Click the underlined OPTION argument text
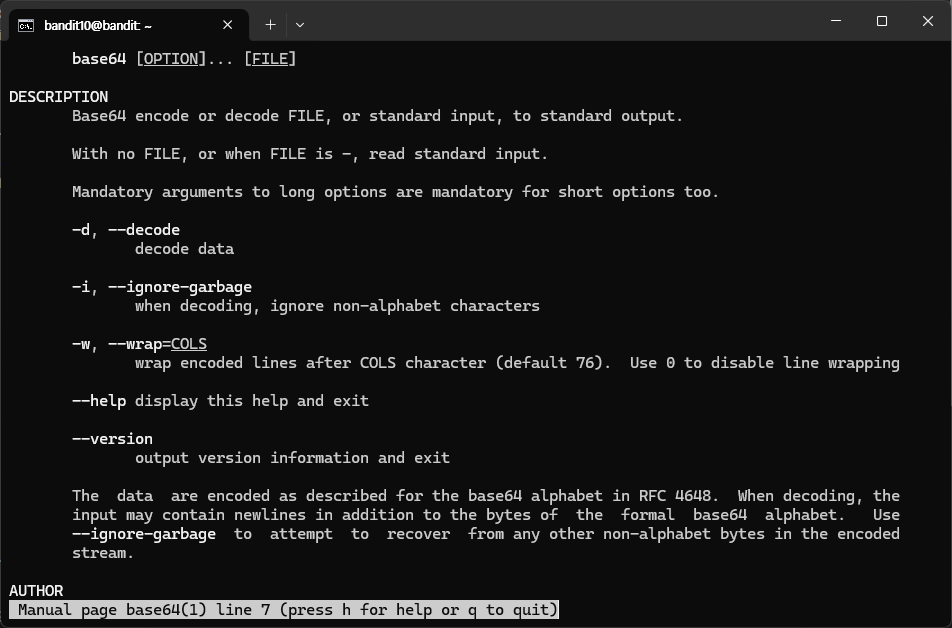The image size is (952, 628). [x=171, y=59]
